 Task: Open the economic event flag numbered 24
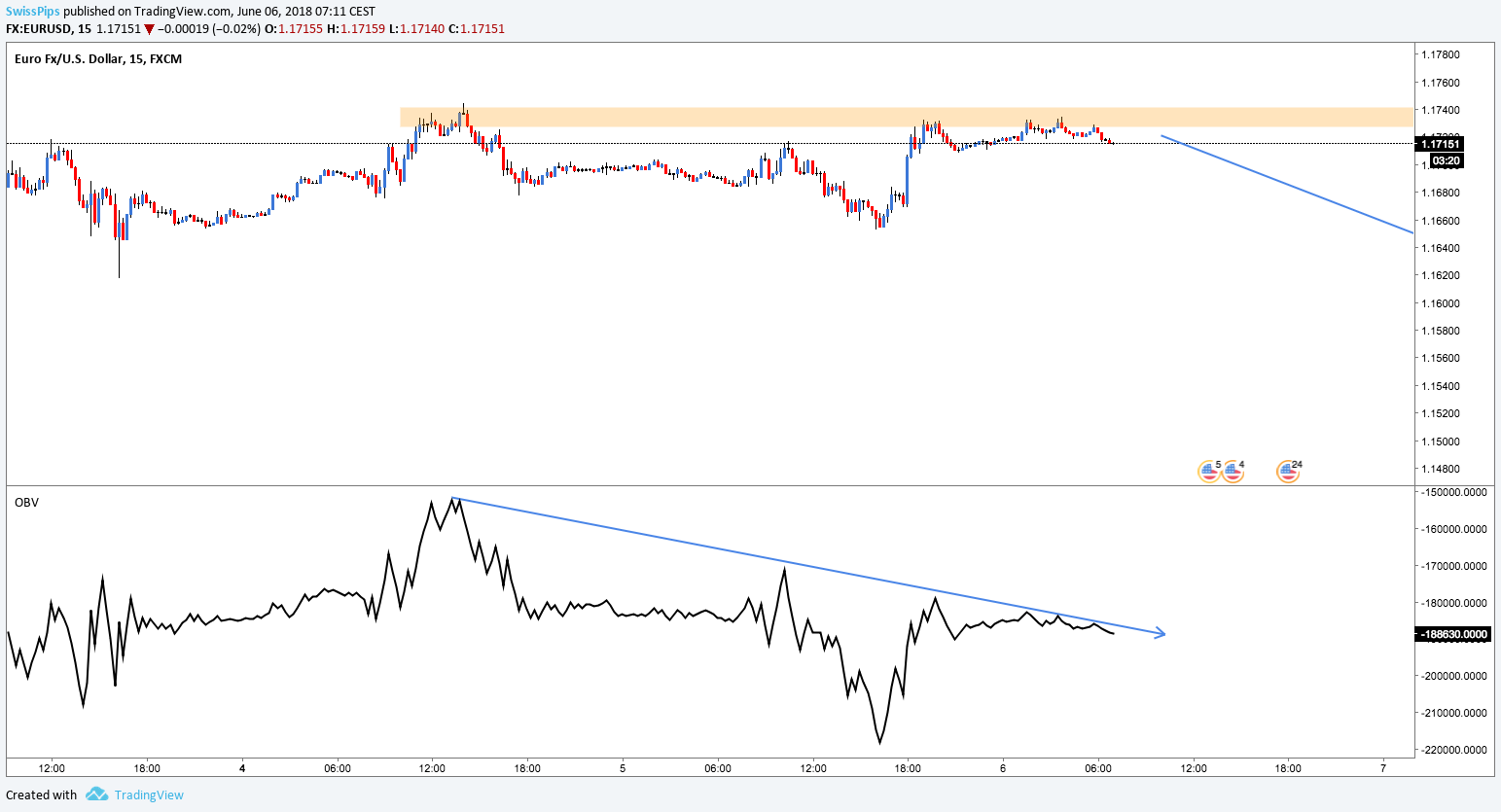tap(1289, 472)
